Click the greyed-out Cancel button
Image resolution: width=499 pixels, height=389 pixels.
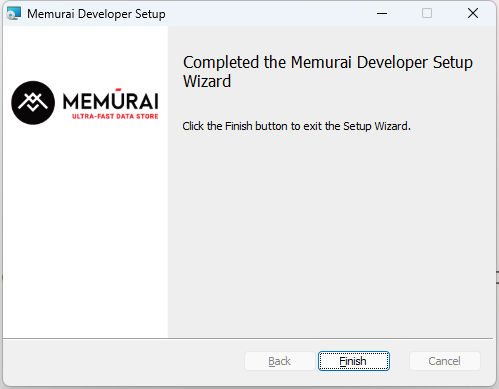point(445,361)
